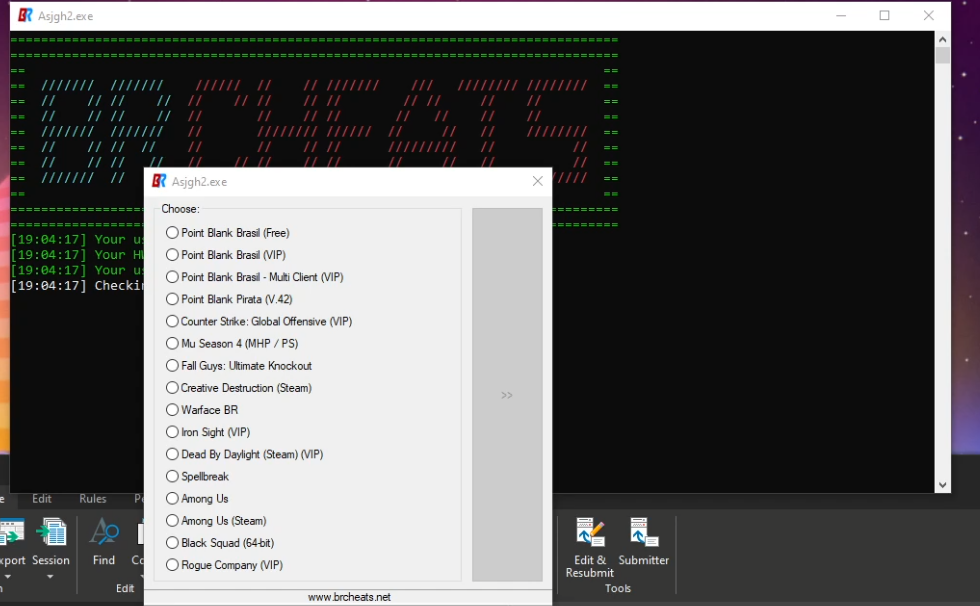The height and width of the screenshot is (606, 980).
Task: Select the Spellbreak option
Action: point(198,477)
